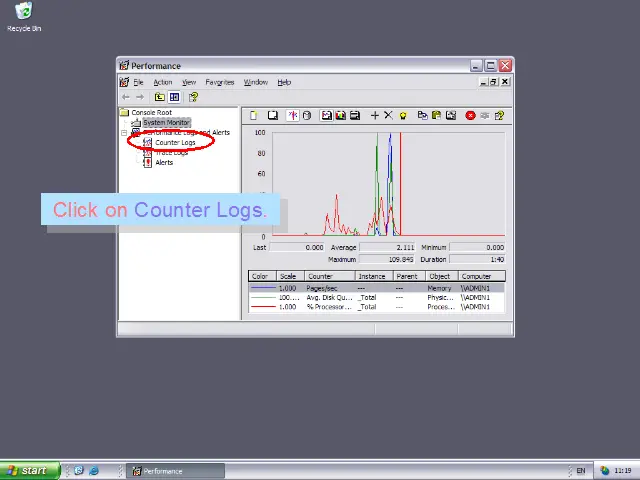640x480 pixels.
Task: Select System Monitor in the tree
Action: pos(165,123)
